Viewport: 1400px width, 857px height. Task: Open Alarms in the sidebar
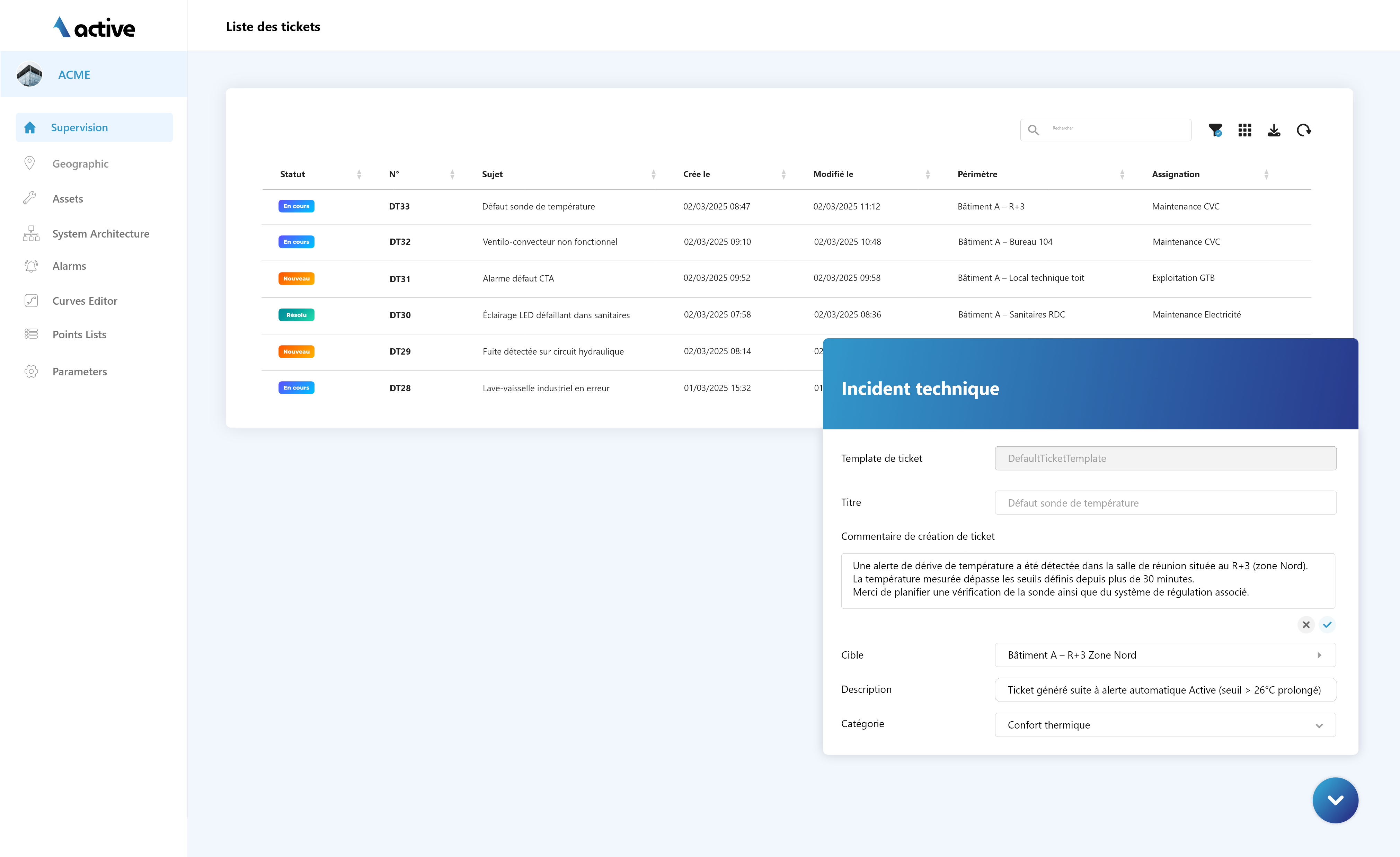coord(69,266)
